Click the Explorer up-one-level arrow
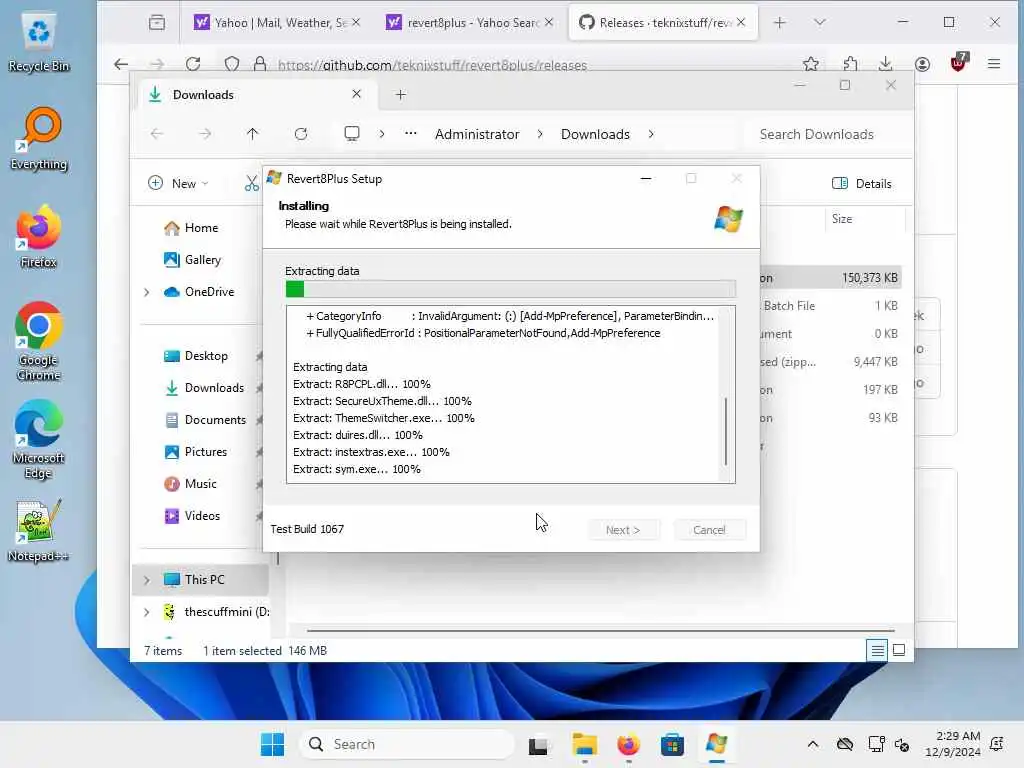Viewport: 1024px width, 768px height. 253,134
